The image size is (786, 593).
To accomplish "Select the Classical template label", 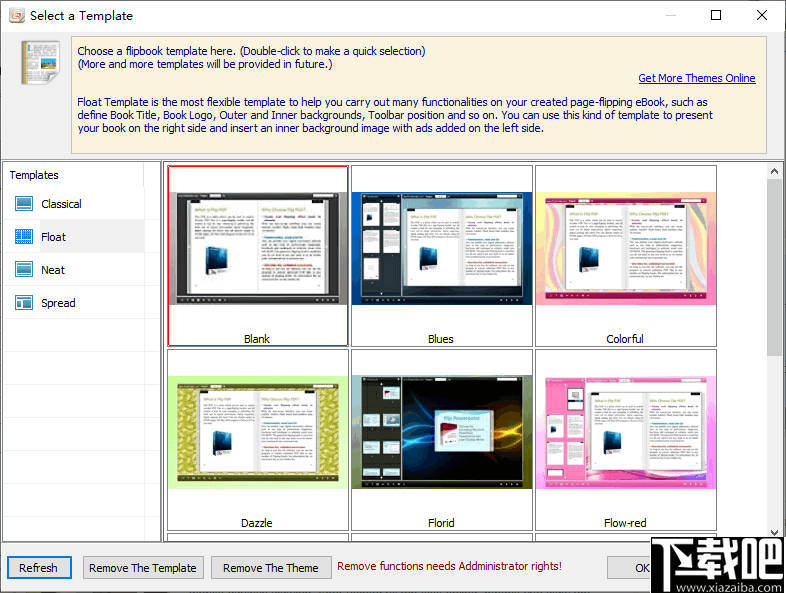I will tap(61, 204).
